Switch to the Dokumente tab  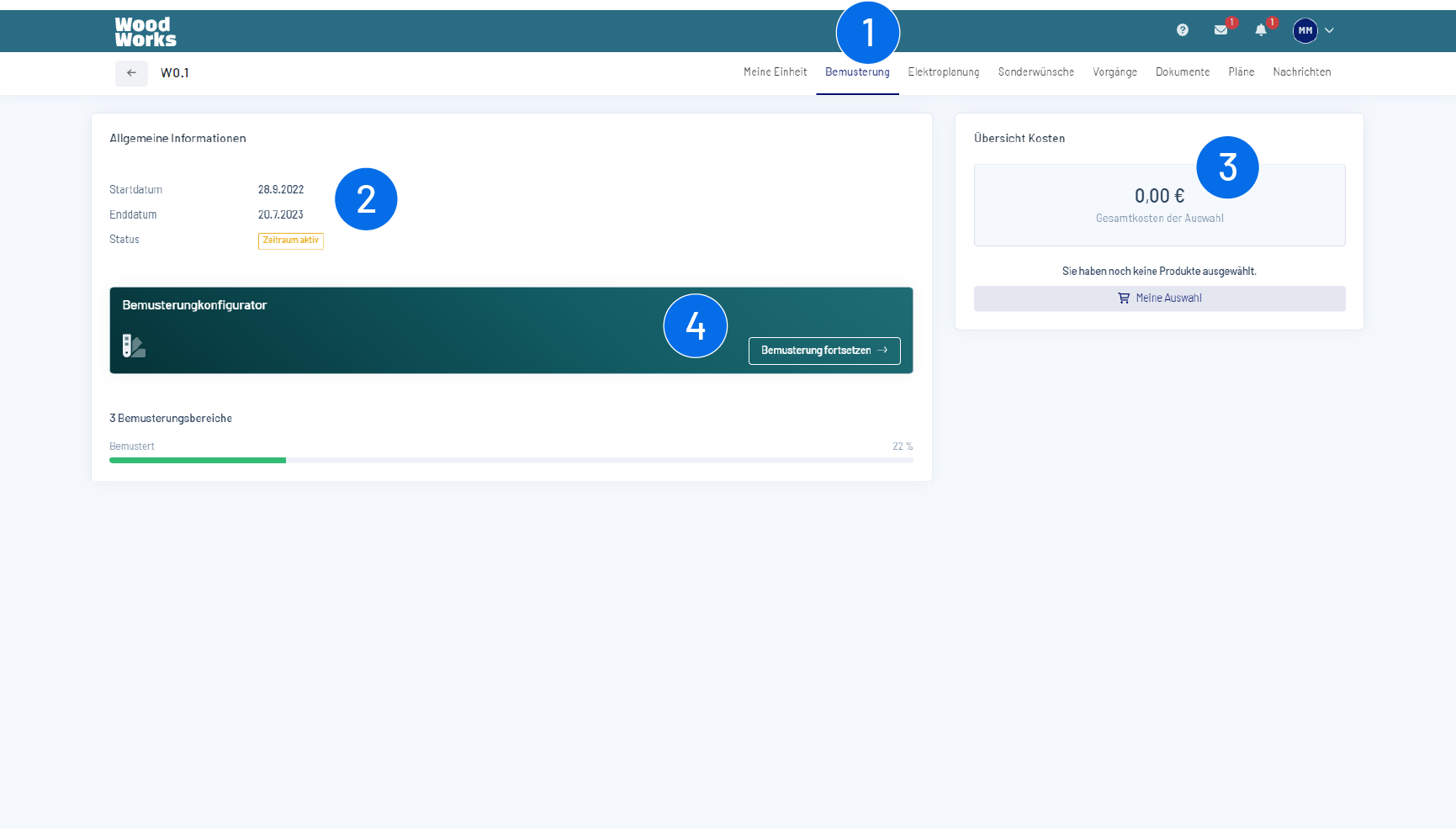point(1182,72)
